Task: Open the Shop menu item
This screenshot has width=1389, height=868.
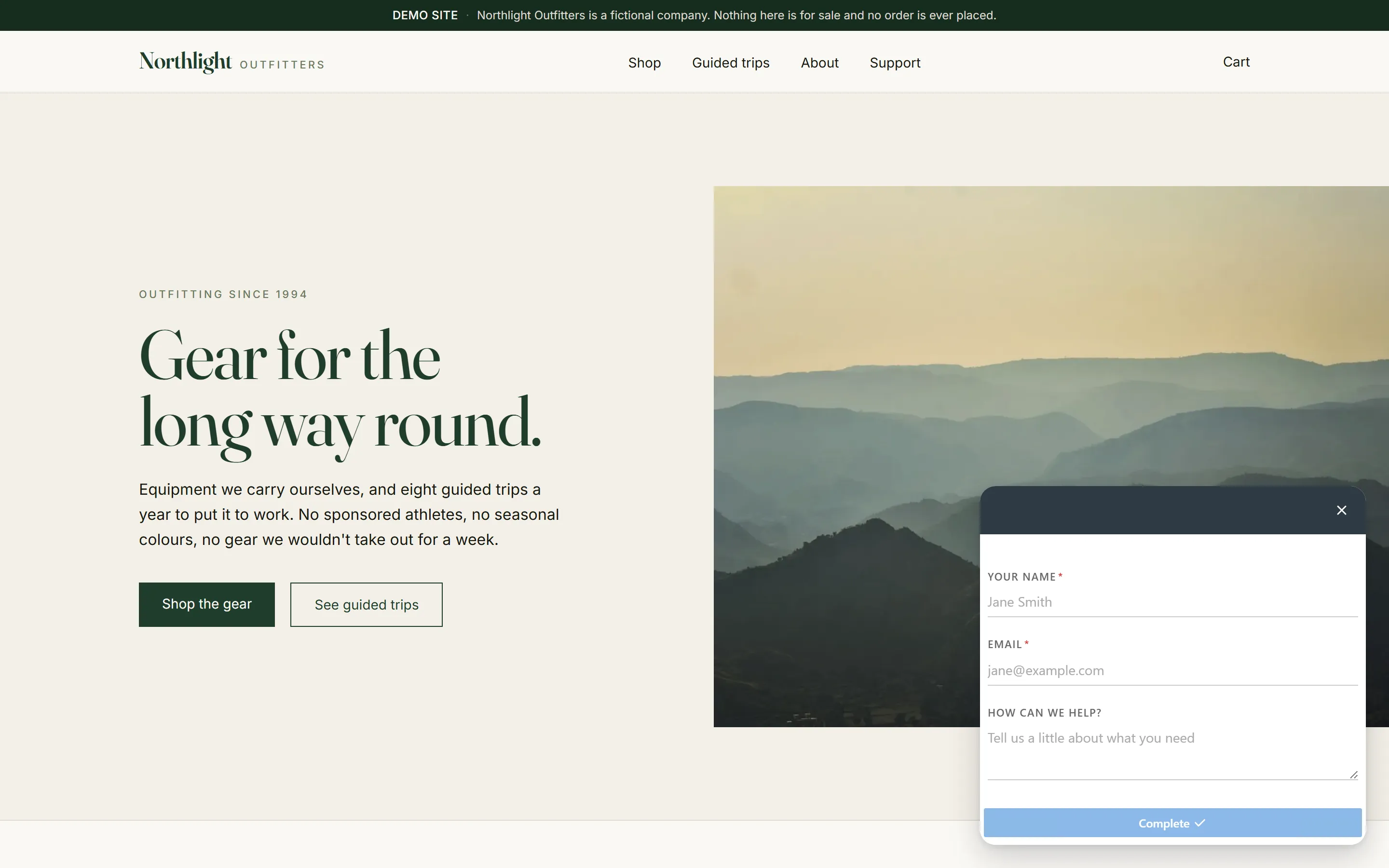Action: pyautogui.click(x=644, y=63)
